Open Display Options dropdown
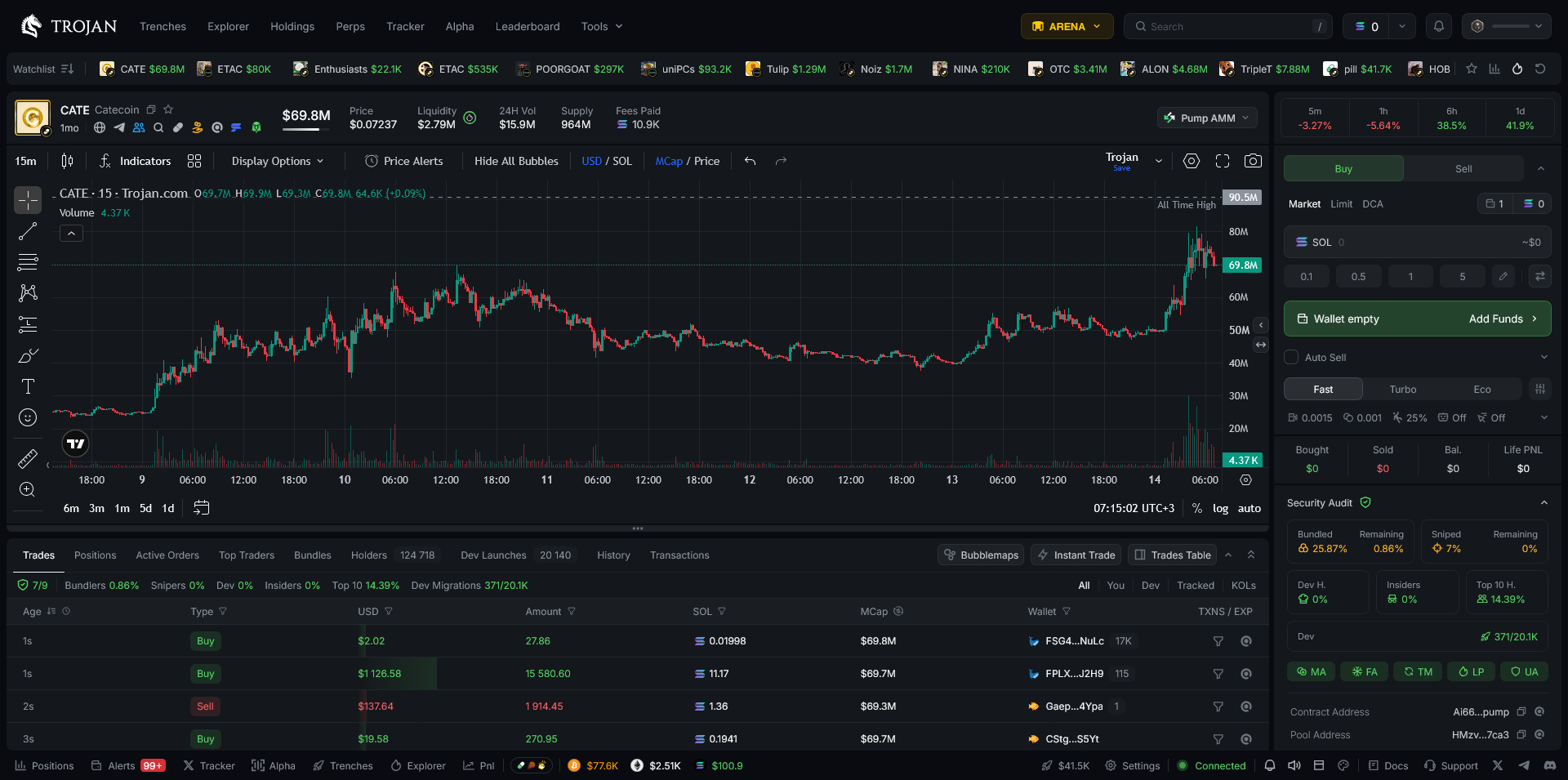Image resolution: width=1568 pixels, height=780 pixels. coord(278,161)
